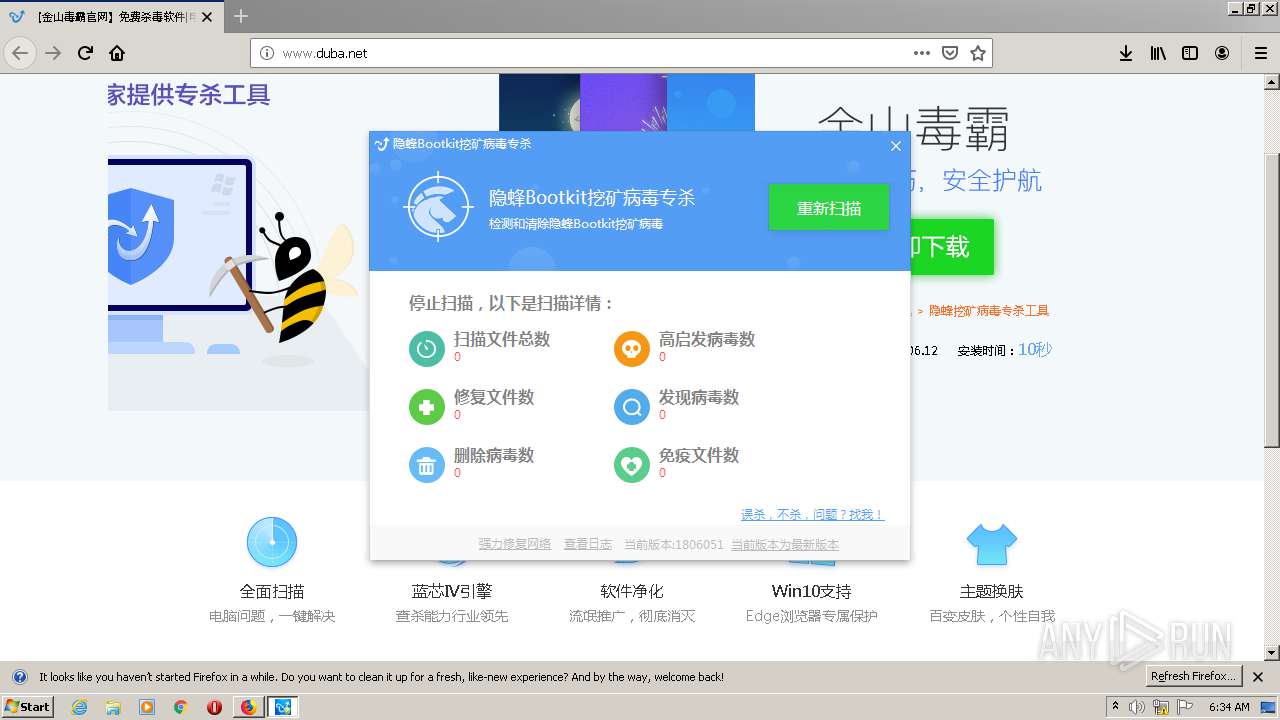Screen dimensions: 1280x720
Task: Click the 软件净化 feature text
Action: coord(631,591)
